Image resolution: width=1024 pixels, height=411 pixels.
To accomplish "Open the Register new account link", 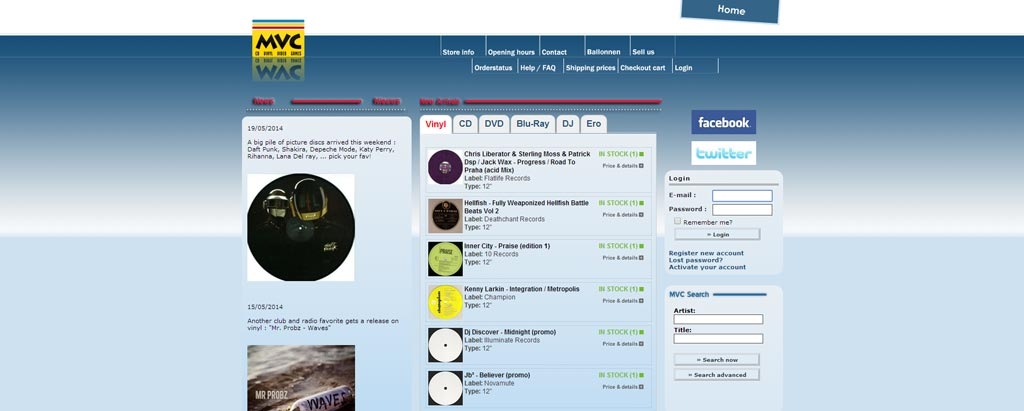I will click(x=706, y=254).
